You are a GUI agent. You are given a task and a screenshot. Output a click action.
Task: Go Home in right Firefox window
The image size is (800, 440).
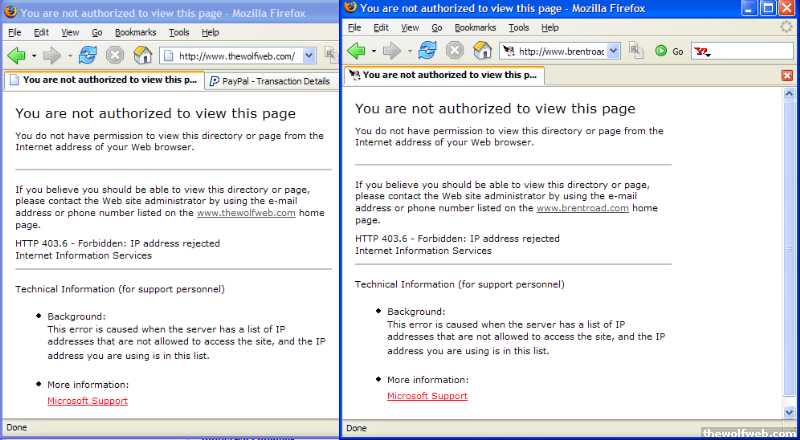[x=482, y=51]
